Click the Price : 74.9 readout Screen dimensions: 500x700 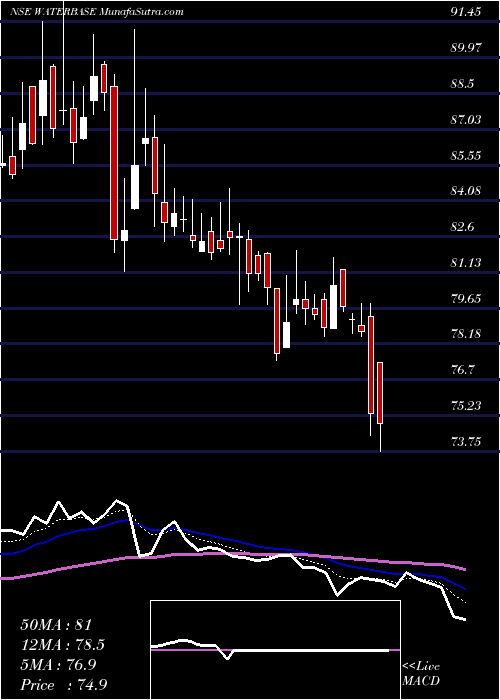coord(64,685)
